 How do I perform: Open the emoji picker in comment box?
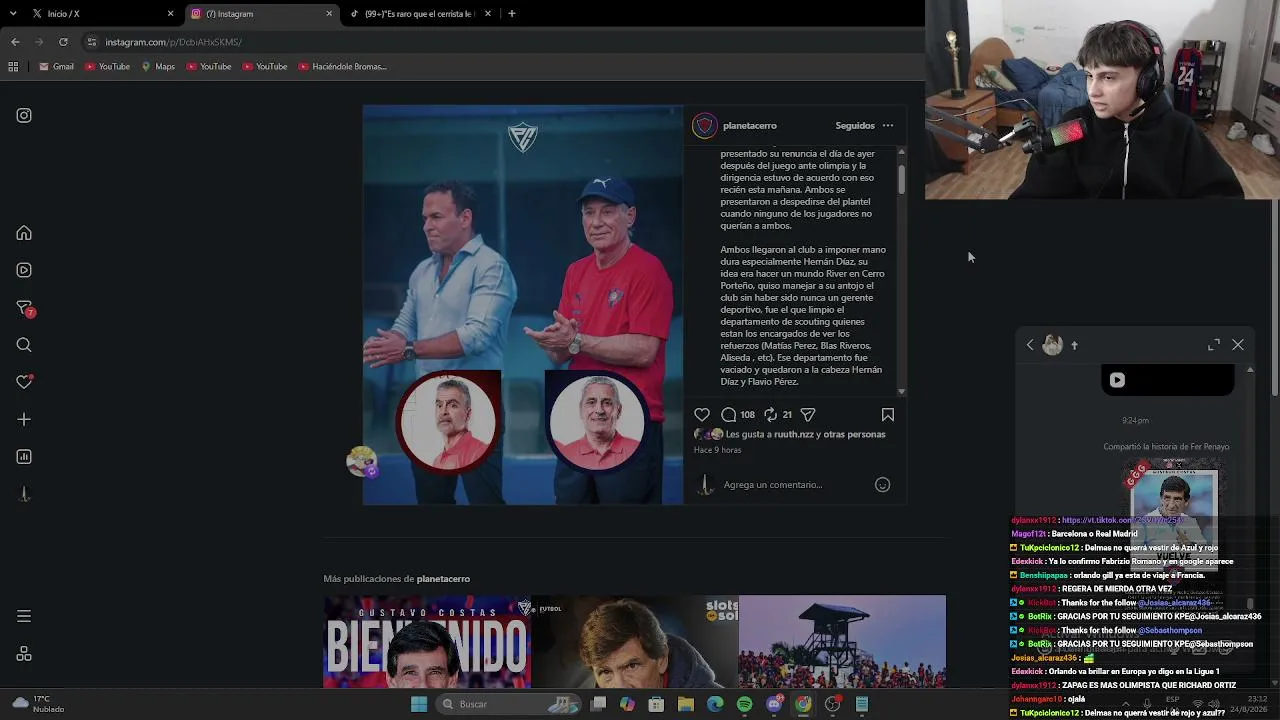882,485
